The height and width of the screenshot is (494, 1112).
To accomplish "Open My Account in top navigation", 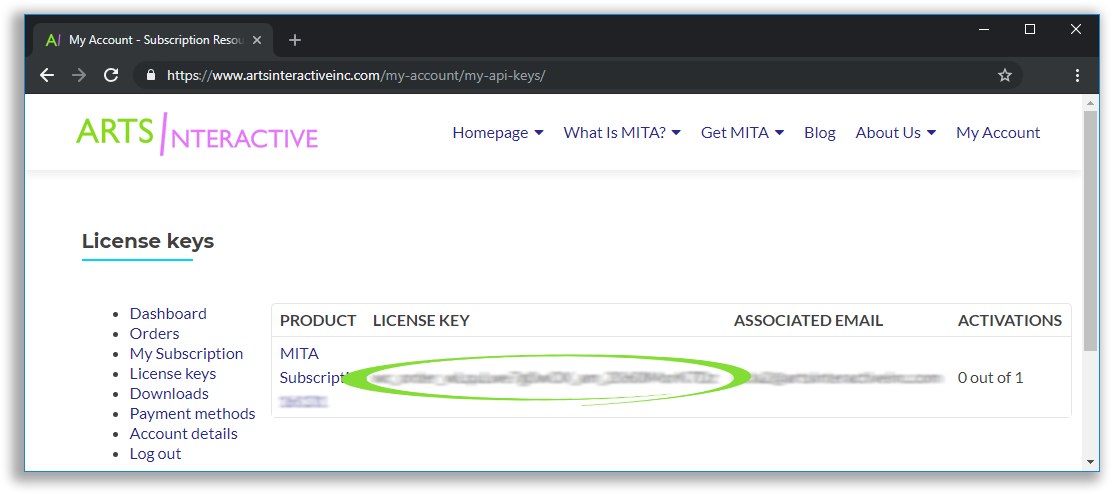I will click(x=998, y=133).
